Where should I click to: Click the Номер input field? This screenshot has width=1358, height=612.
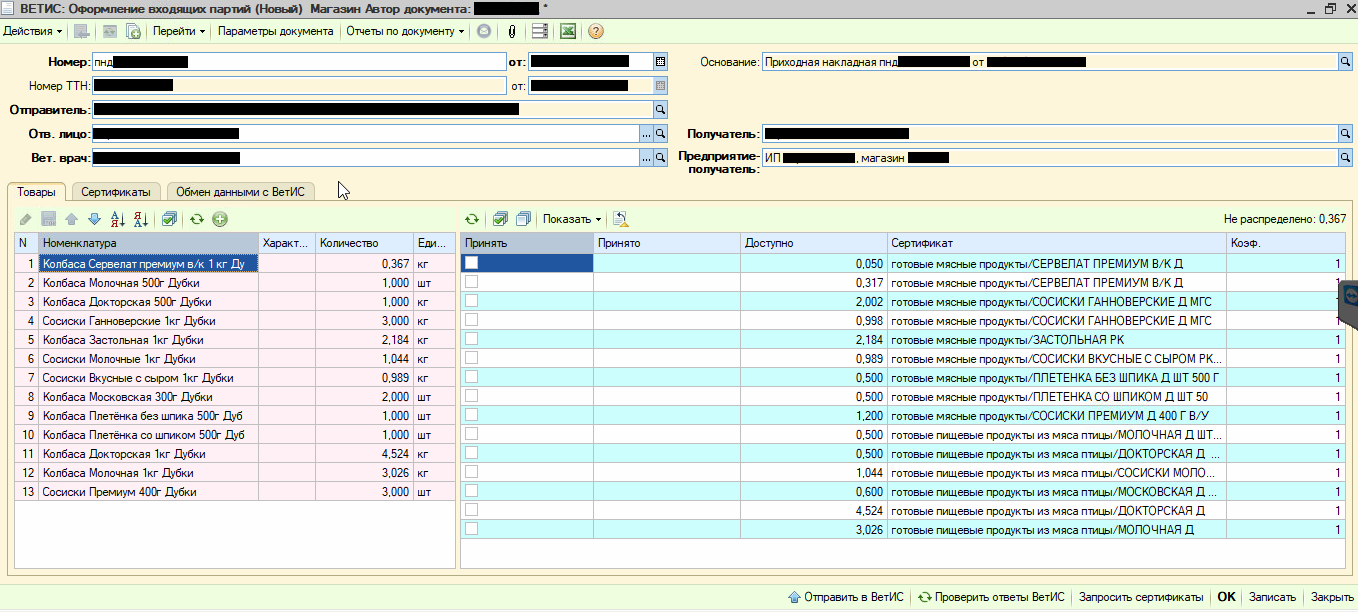[299, 61]
